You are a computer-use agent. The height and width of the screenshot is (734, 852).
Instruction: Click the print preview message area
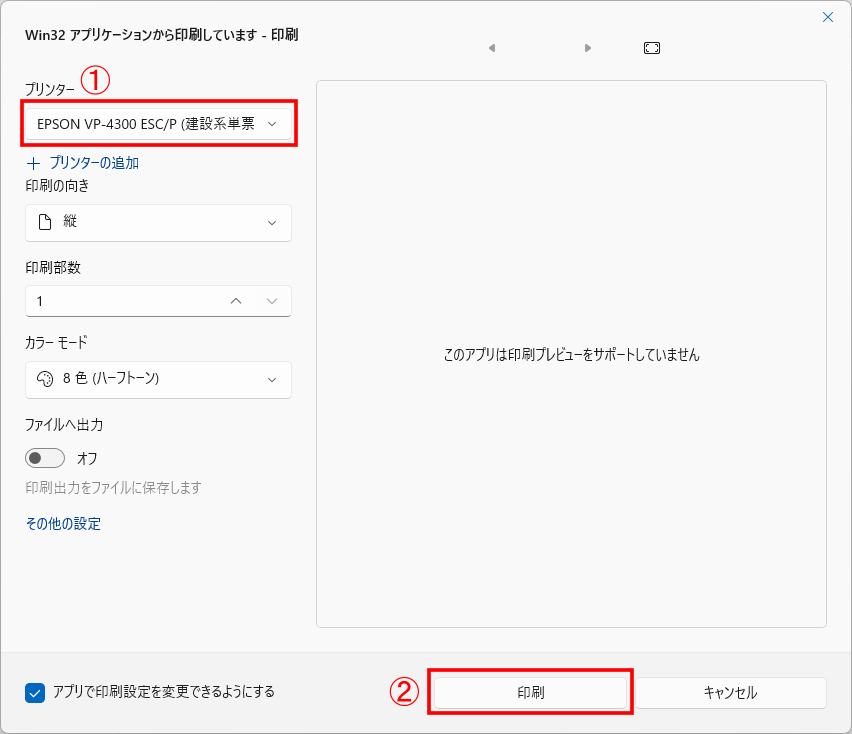click(x=571, y=355)
